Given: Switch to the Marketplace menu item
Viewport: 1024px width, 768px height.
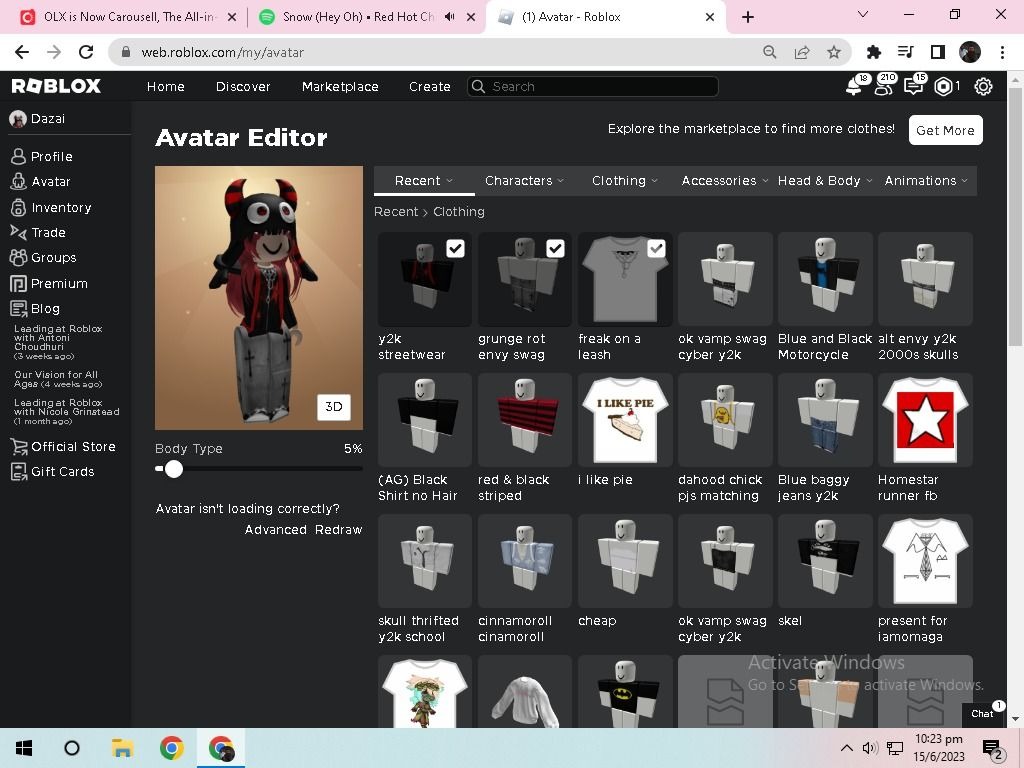Looking at the screenshot, I should [x=339, y=87].
